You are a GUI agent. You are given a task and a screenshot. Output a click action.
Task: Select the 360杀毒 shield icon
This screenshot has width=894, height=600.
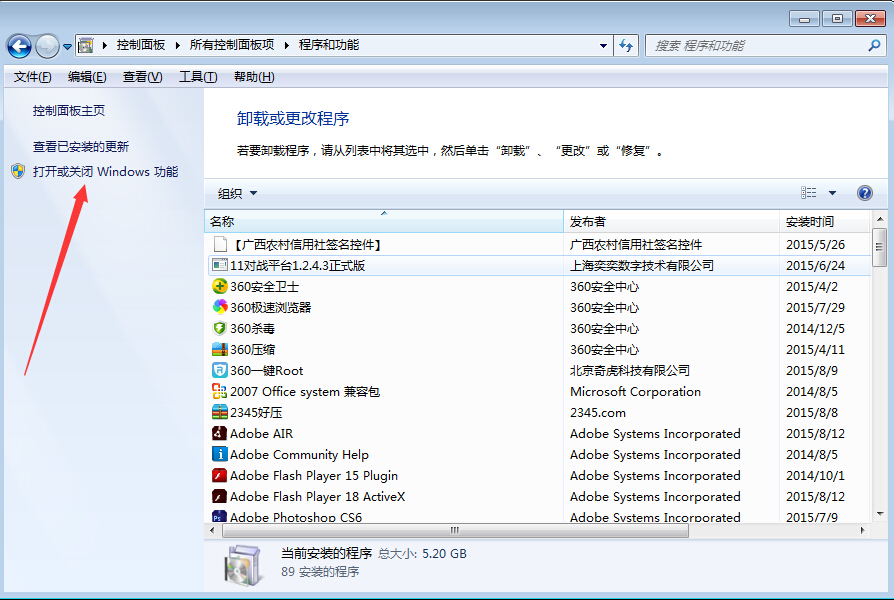click(x=220, y=329)
